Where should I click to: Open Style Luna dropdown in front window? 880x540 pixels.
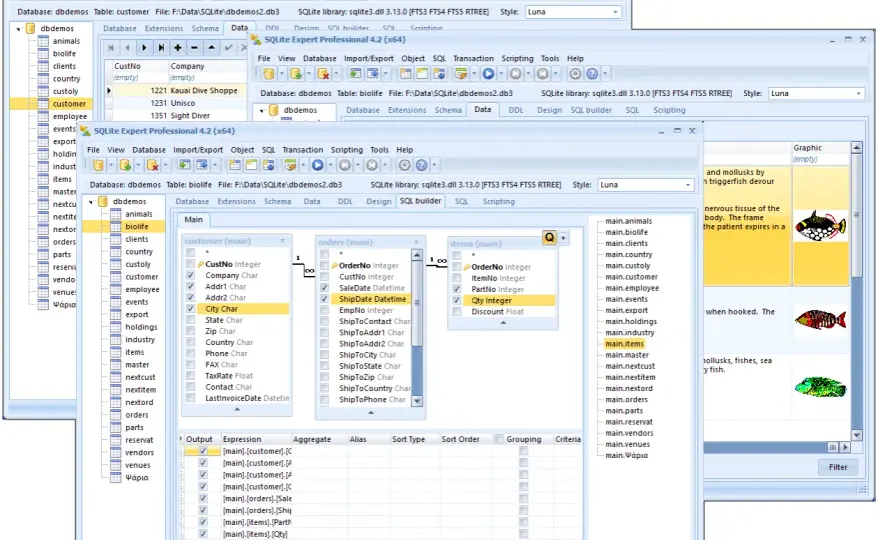pos(688,185)
